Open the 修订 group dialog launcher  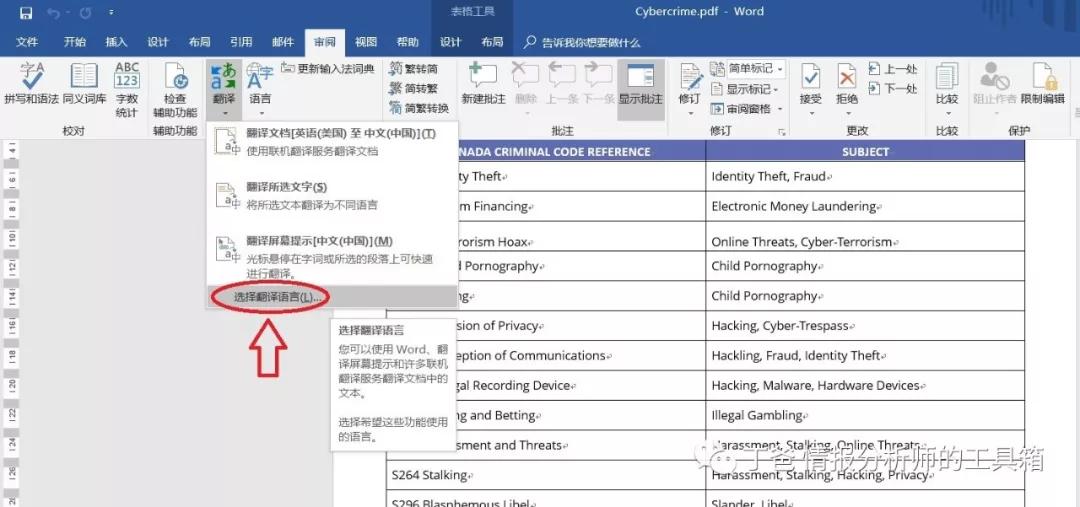(782, 132)
